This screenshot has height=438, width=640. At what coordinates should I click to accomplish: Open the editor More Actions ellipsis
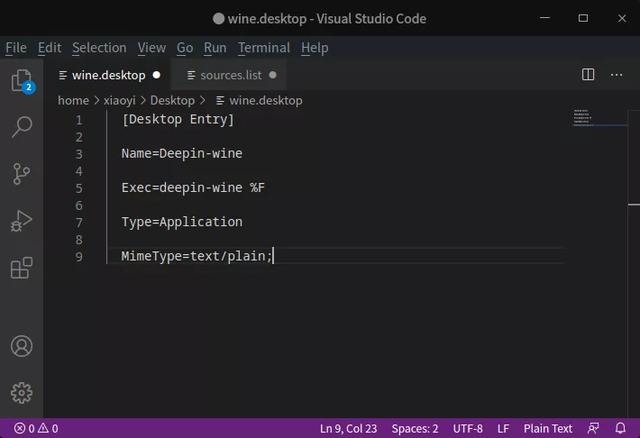tap(616, 75)
